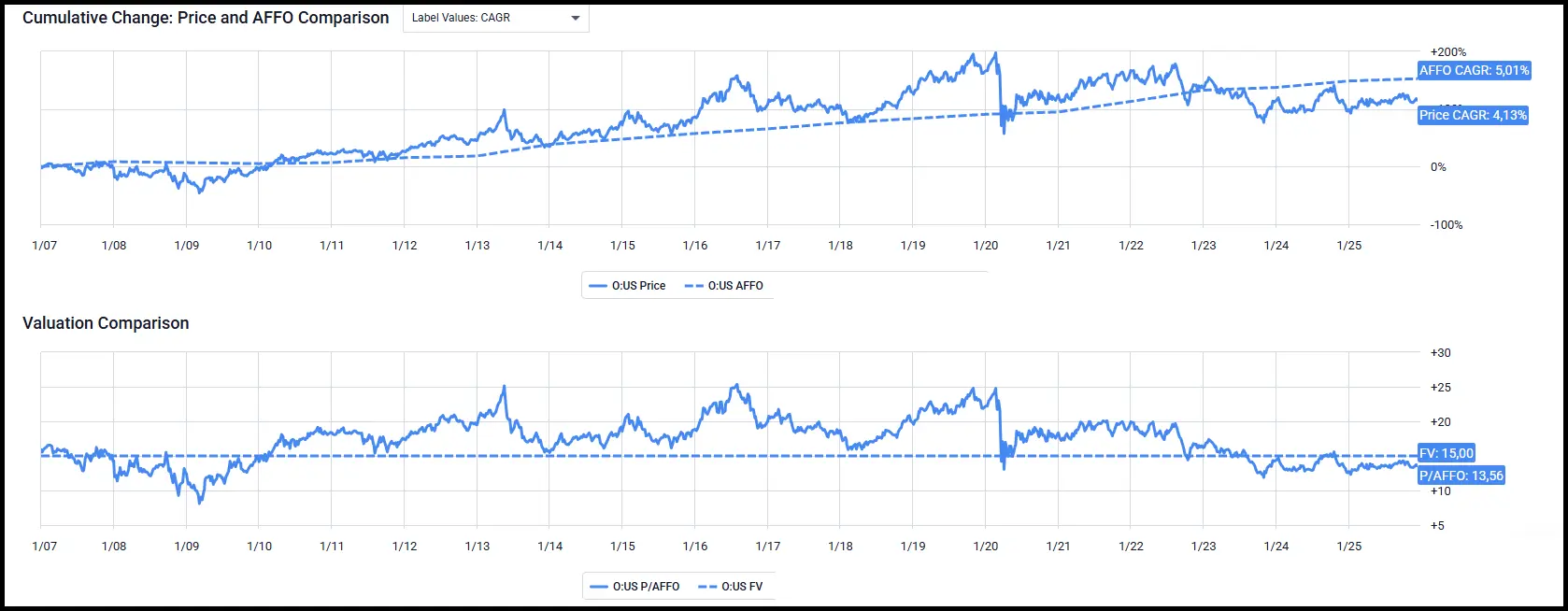1568x611 pixels.
Task: Click 1/13 date tick under Valuation Comparison chart
Action: (x=477, y=547)
